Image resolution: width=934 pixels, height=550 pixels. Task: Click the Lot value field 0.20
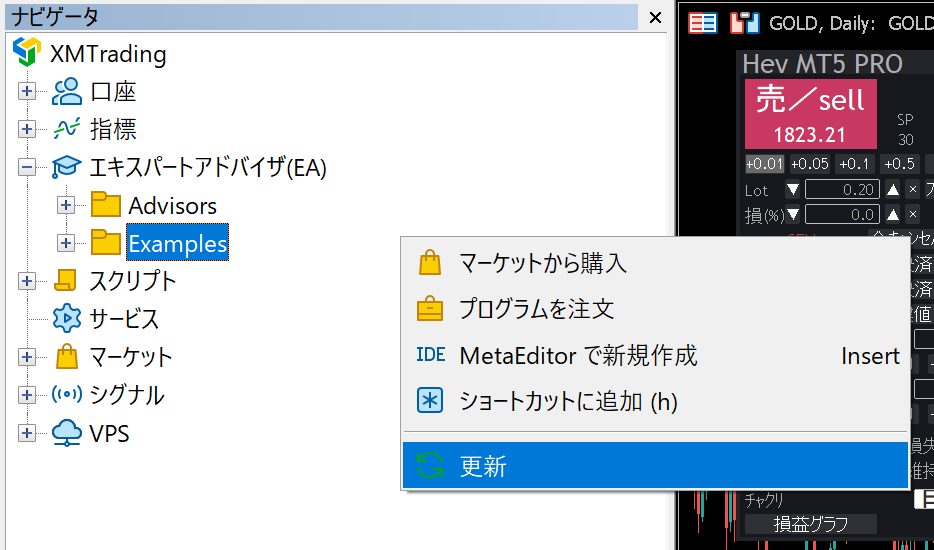[842, 190]
